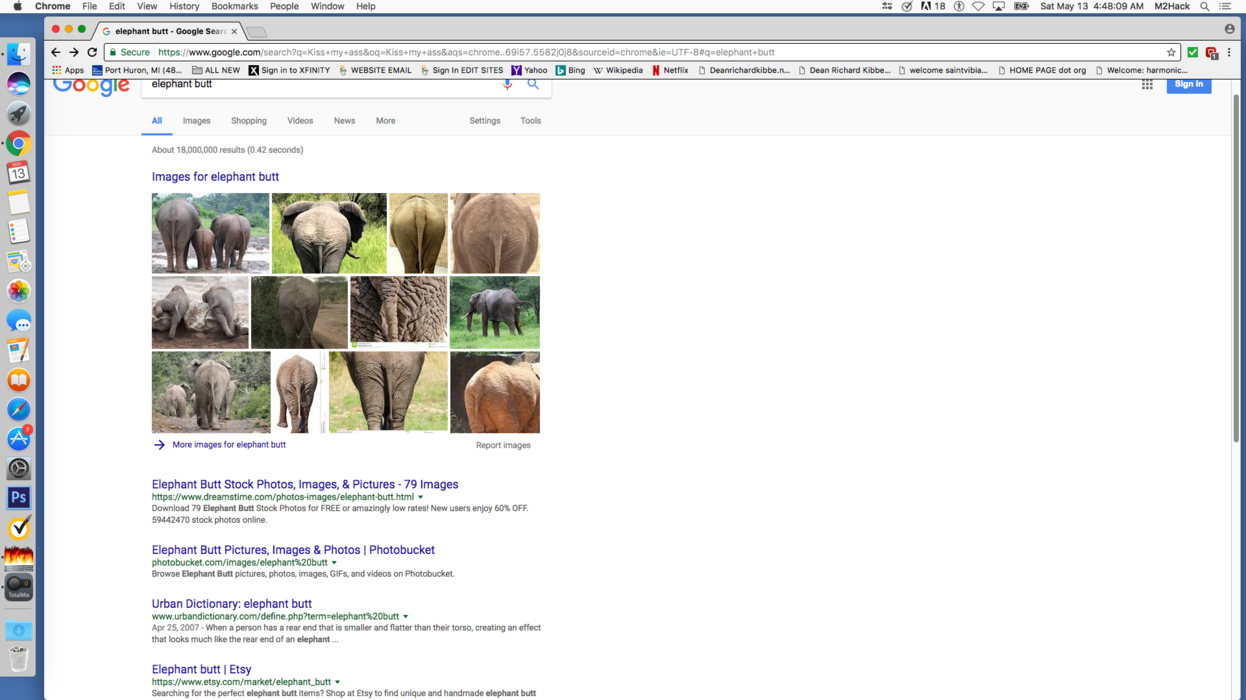Open TotalMix from the Dock
Image resolution: width=1246 pixels, height=700 pixels.
[x=19, y=587]
